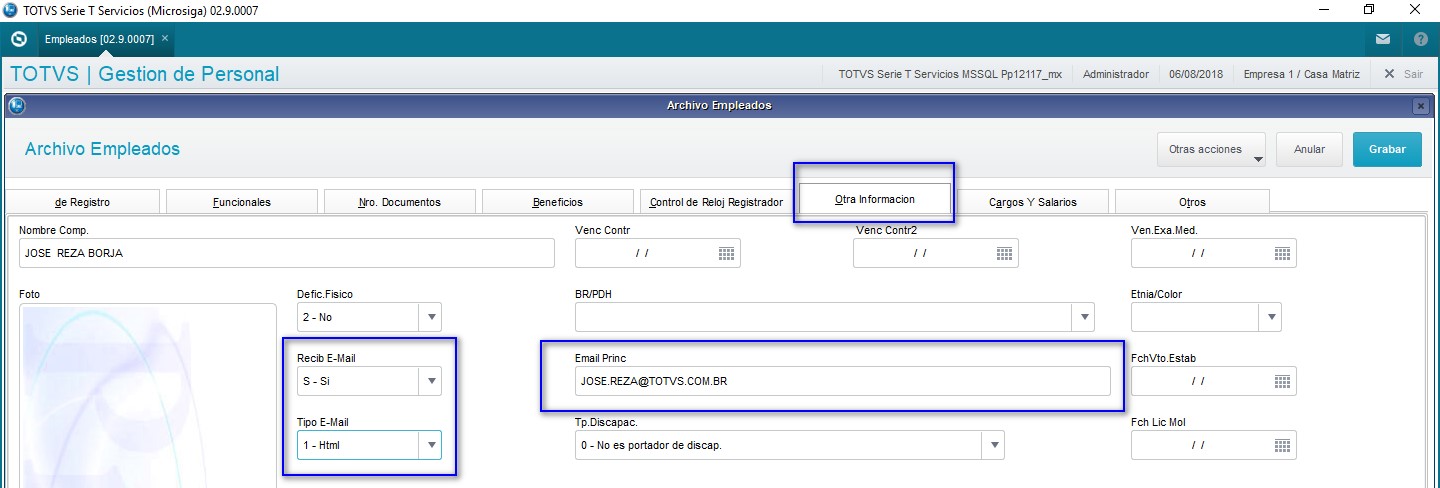Restore the TOTVS application window
This screenshot has width=1440, height=488.
1369,9
